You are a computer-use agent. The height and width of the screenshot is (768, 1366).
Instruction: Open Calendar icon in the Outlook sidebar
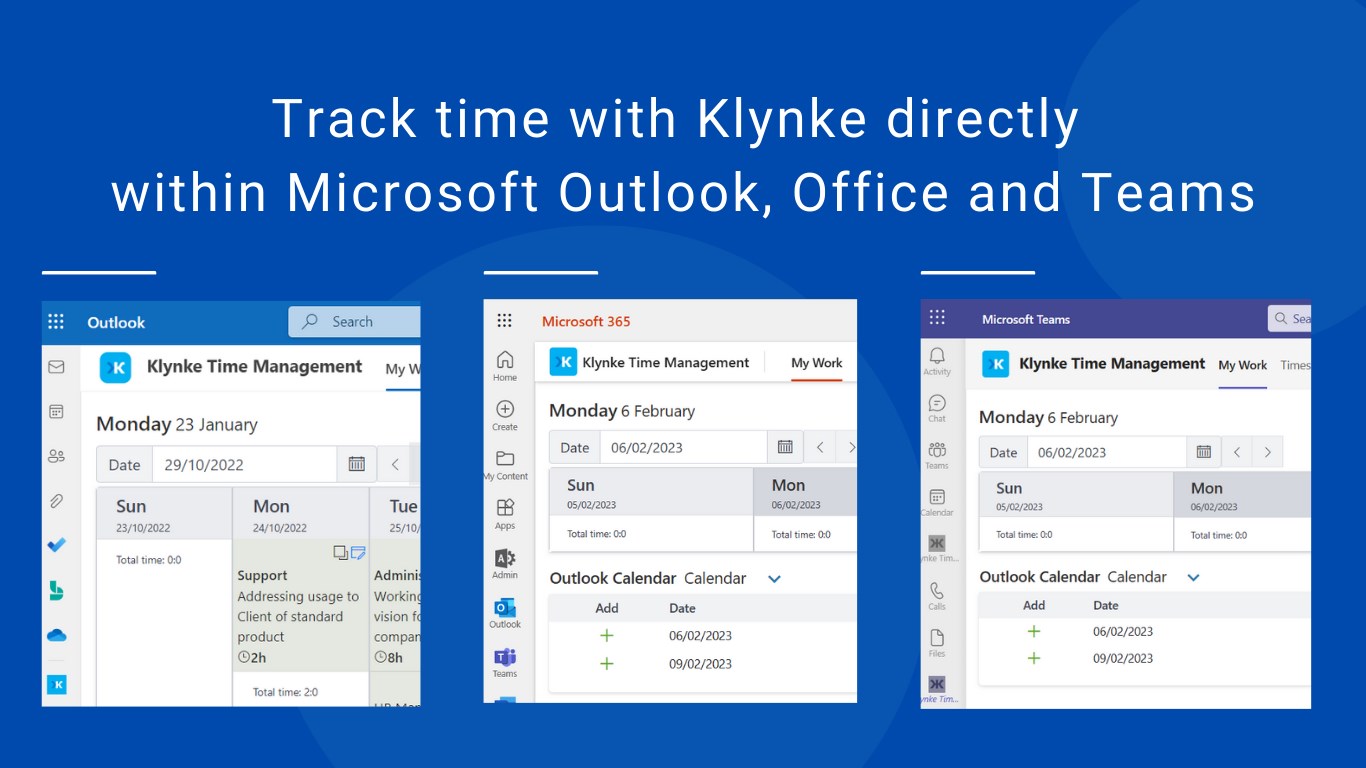pyautogui.click(x=56, y=411)
